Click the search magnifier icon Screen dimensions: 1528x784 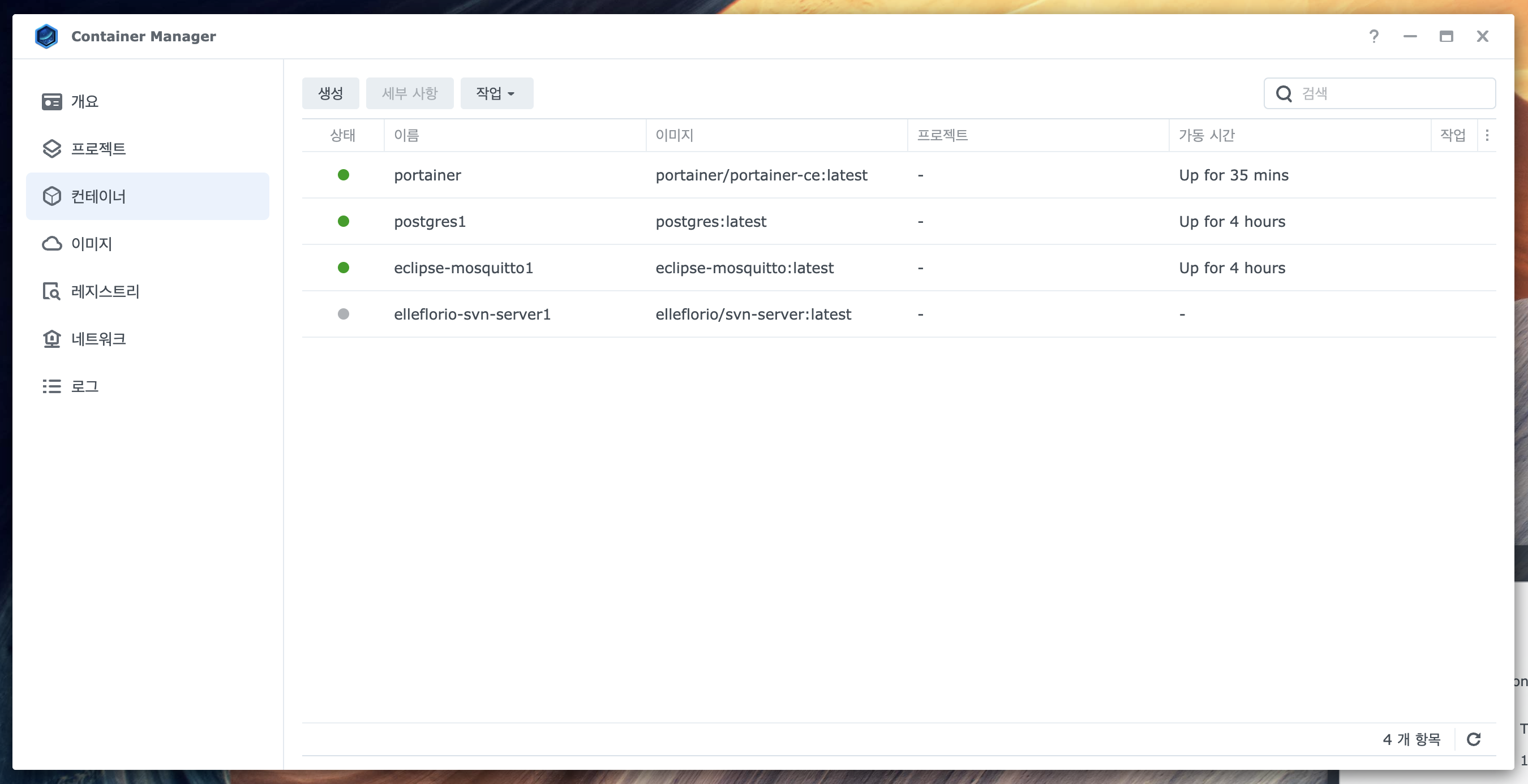click(x=1284, y=93)
